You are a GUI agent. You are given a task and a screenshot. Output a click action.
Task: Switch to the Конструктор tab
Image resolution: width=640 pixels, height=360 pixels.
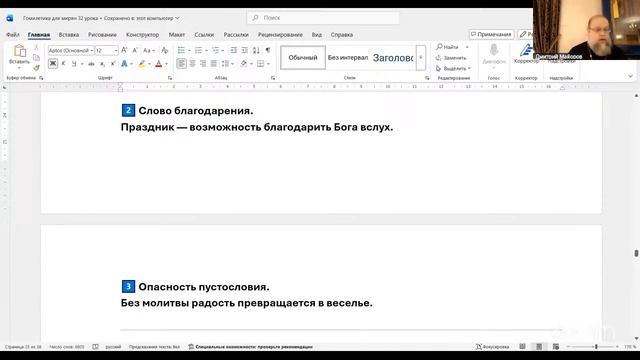pos(142,35)
